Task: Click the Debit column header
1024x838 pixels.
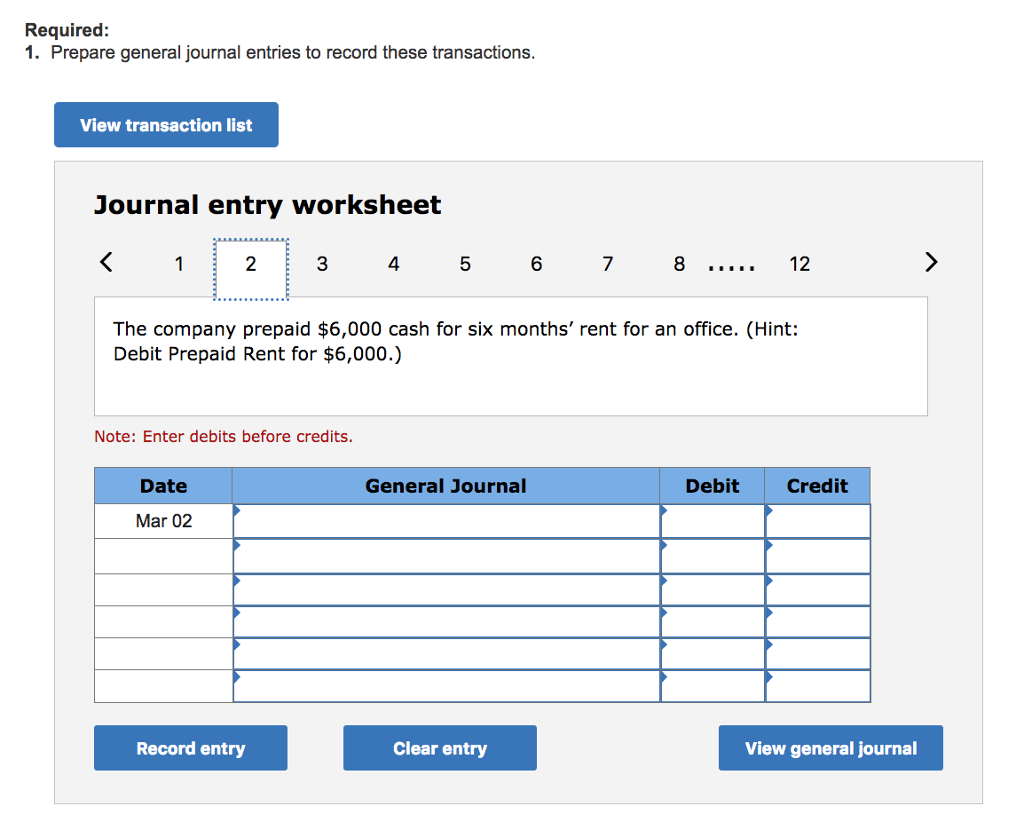Action: tap(712, 486)
